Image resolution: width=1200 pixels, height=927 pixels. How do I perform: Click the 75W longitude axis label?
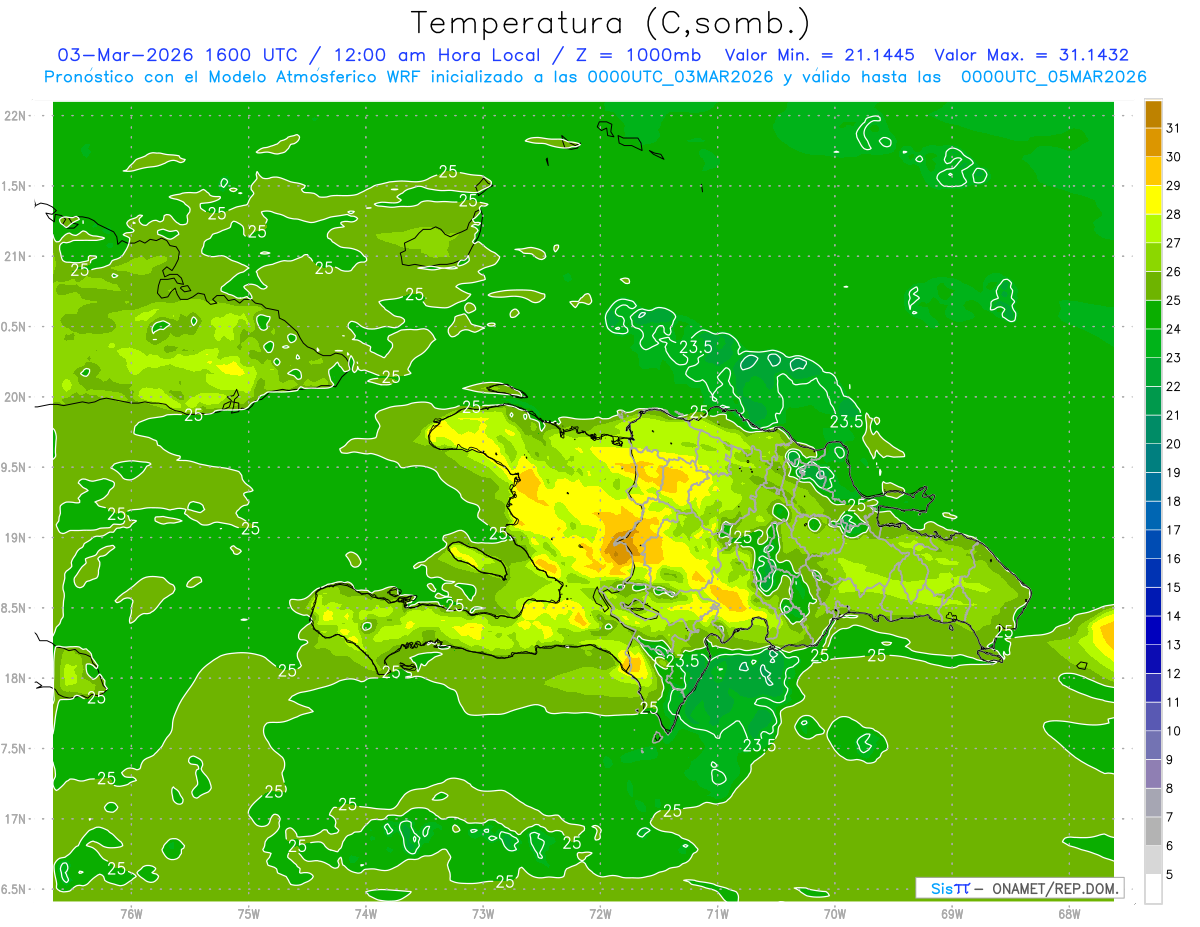click(x=248, y=913)
